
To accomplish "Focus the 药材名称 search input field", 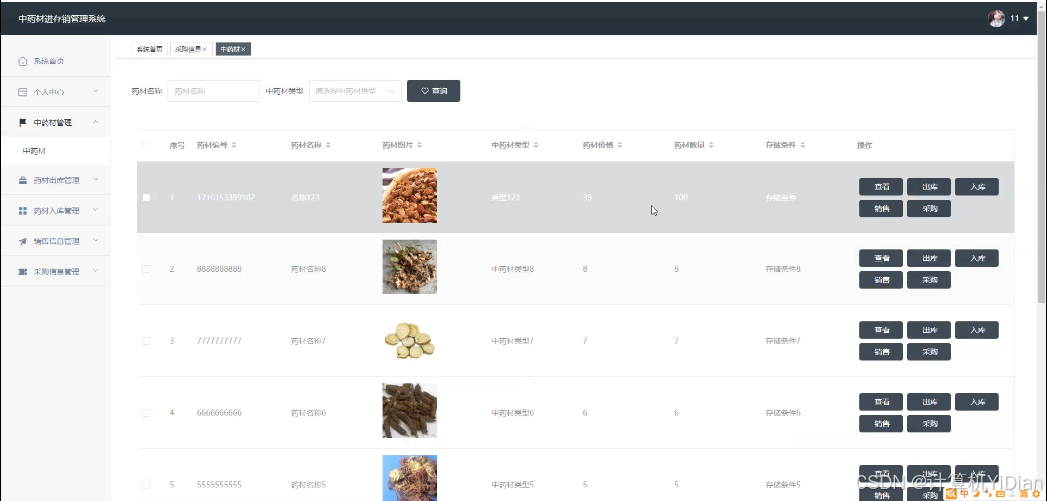I will click(x=214, y=91).
